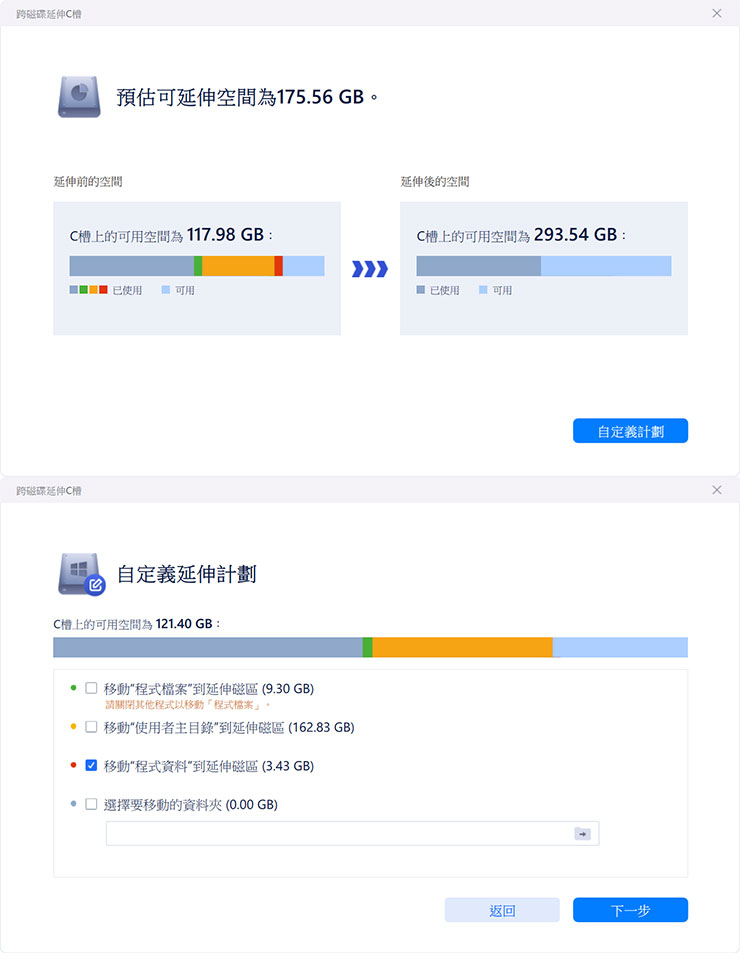Click green segment in 延伸前的空間 bar

[x=198, y=266]
